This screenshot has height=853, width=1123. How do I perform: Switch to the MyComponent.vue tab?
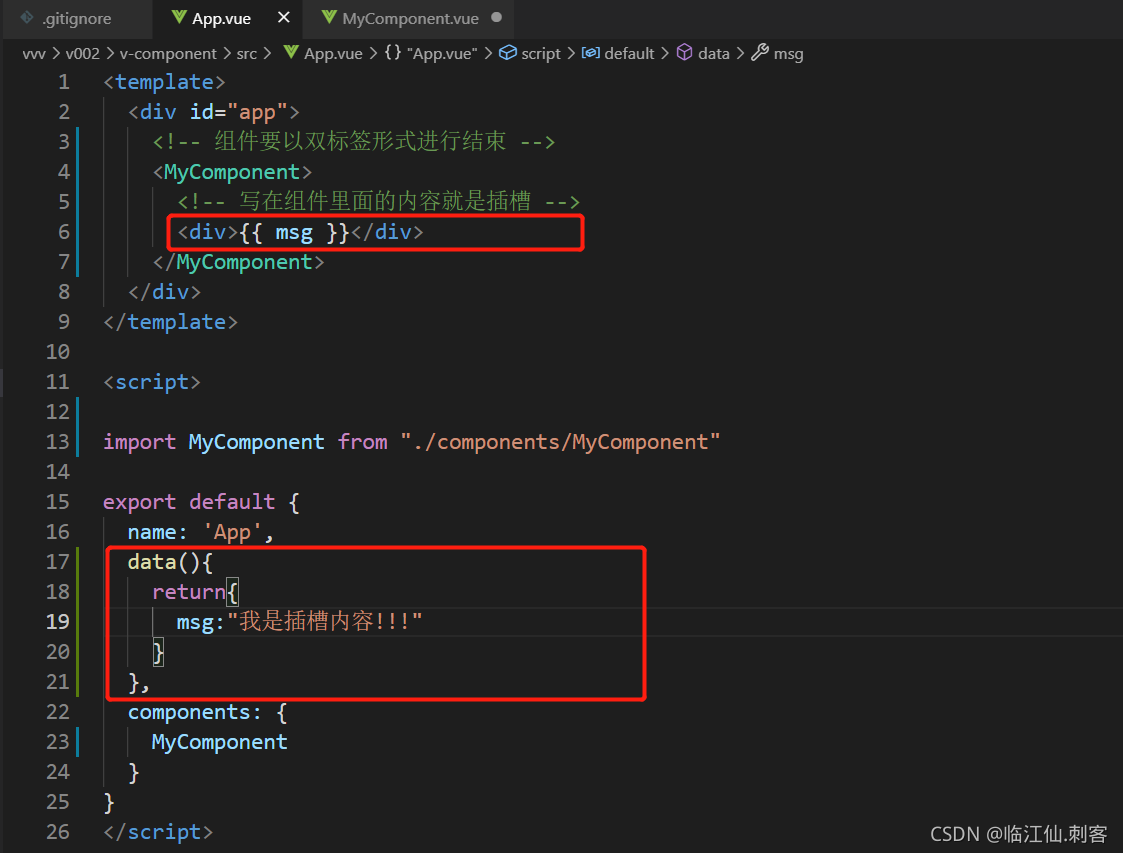pos(410,19)
